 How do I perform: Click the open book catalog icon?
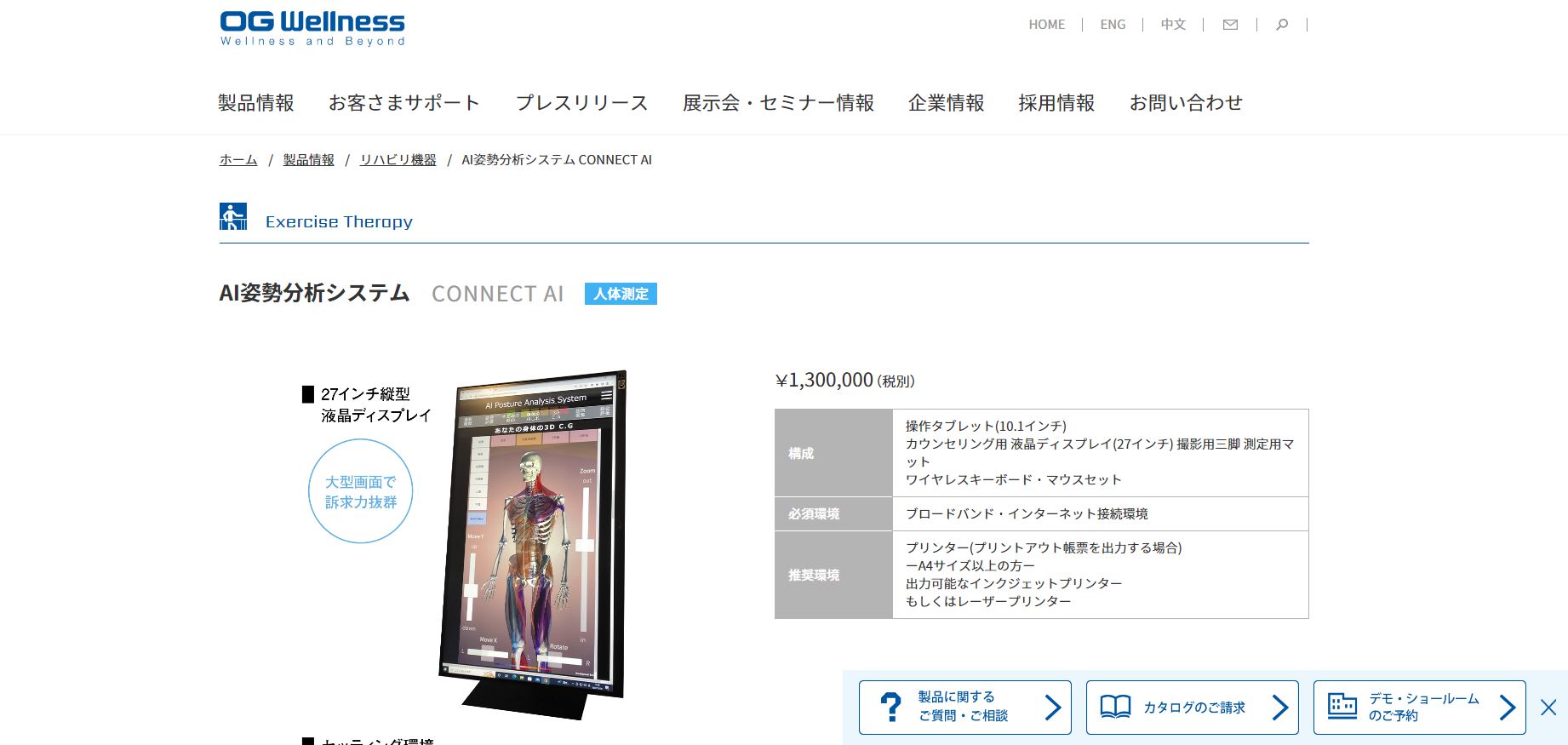[x=1115, y=707]
